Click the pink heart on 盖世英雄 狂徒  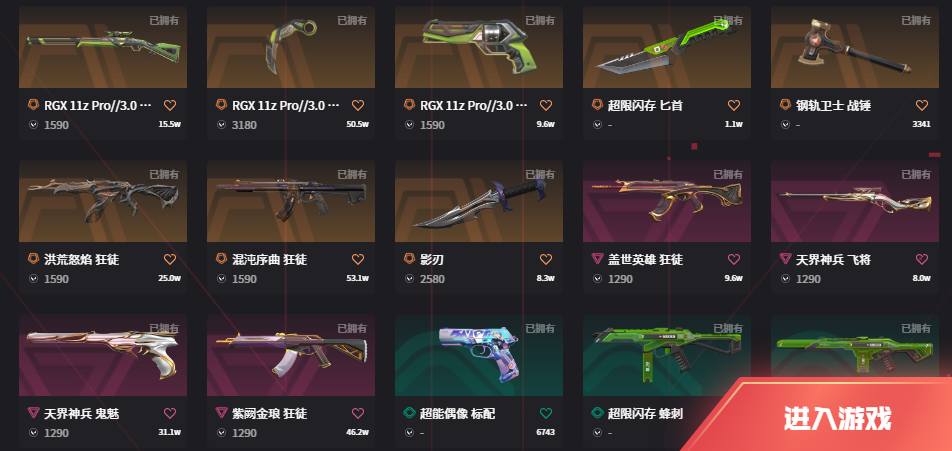tap(734, 259)
